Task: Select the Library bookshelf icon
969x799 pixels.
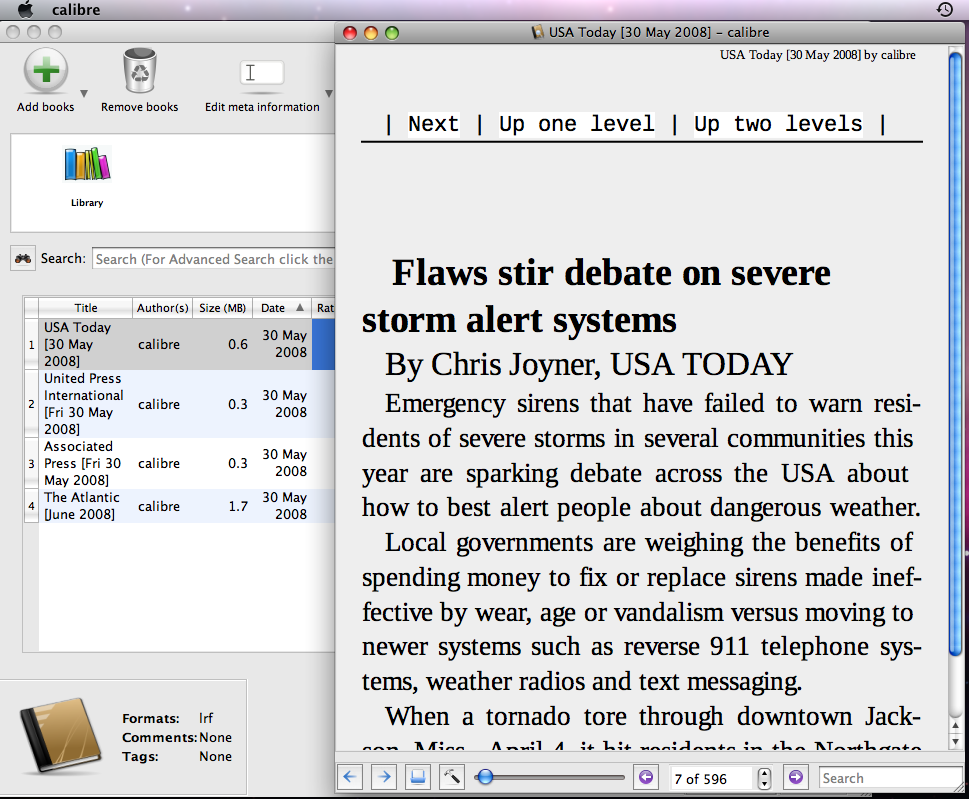Action: (x=87, y=164)
